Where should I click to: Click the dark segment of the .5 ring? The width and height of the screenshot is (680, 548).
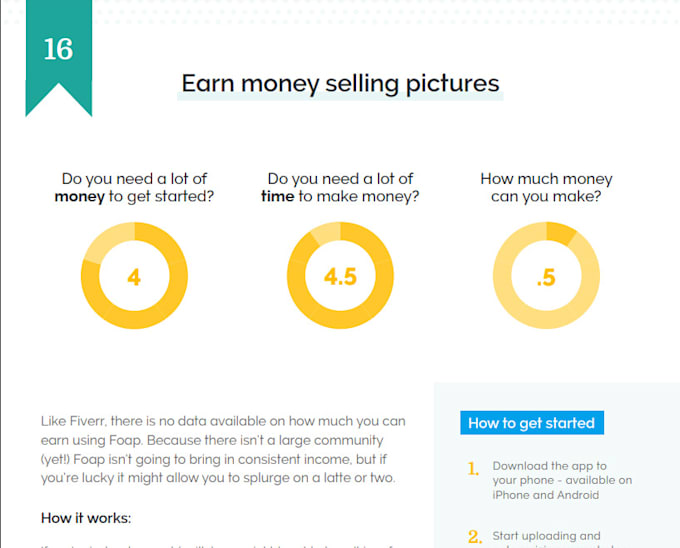[560, 234]
